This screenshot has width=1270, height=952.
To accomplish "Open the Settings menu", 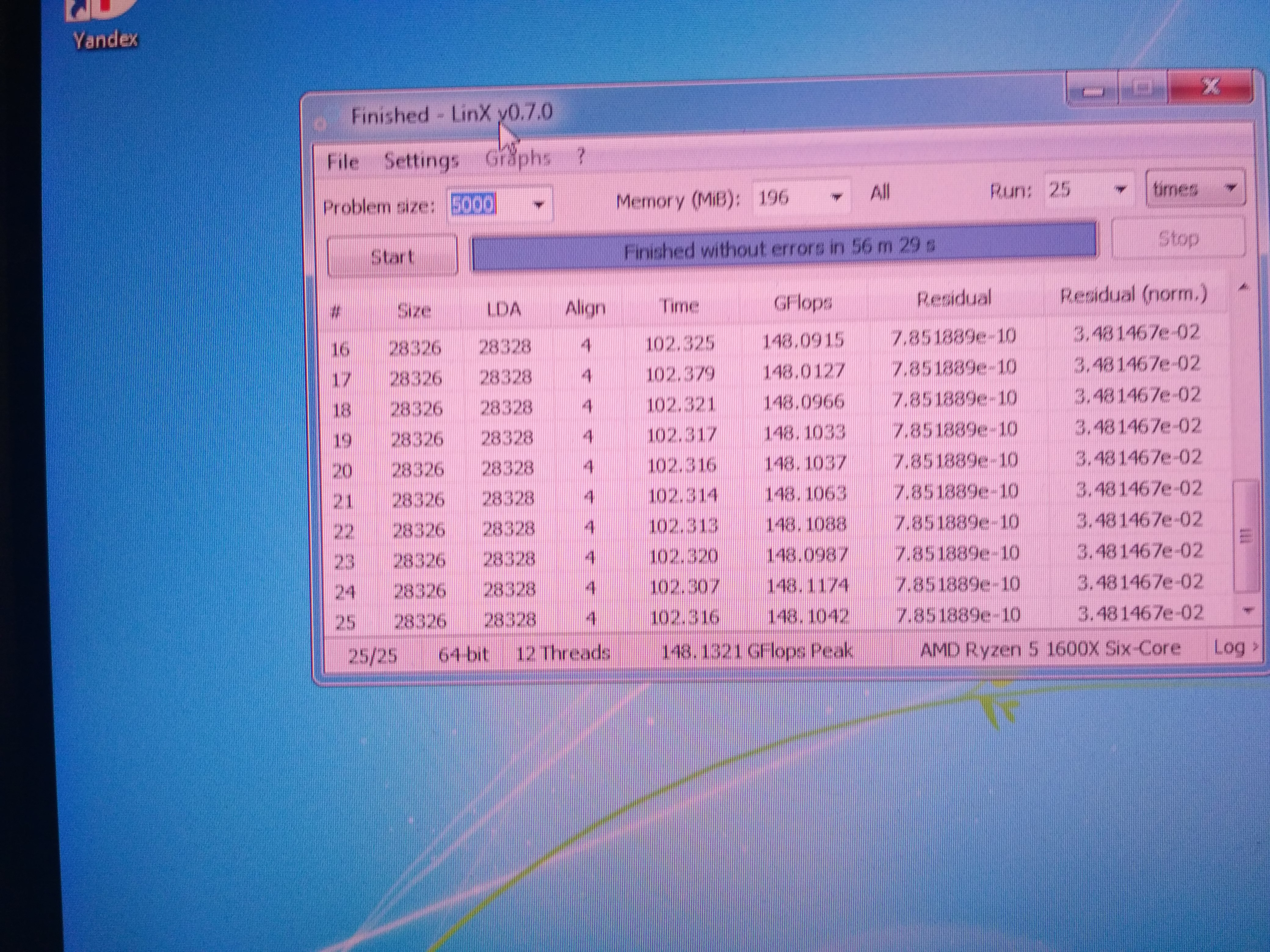I will pyautogui.click(x=421, y=161).
